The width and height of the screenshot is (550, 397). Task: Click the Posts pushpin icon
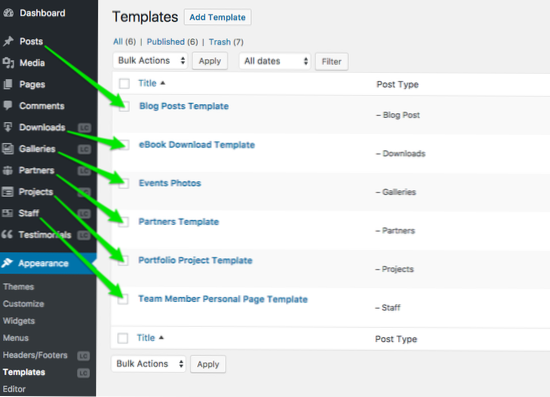tap(8, 41)
